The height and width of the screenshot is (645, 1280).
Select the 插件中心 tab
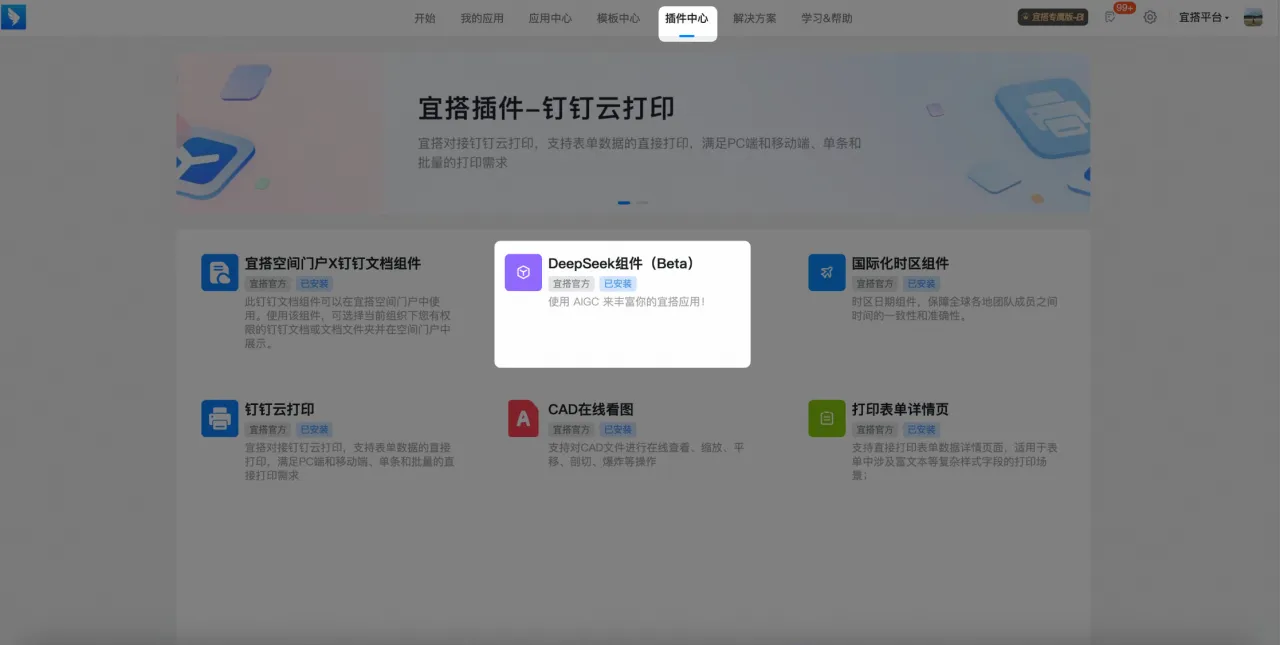(x=687, y=18)
